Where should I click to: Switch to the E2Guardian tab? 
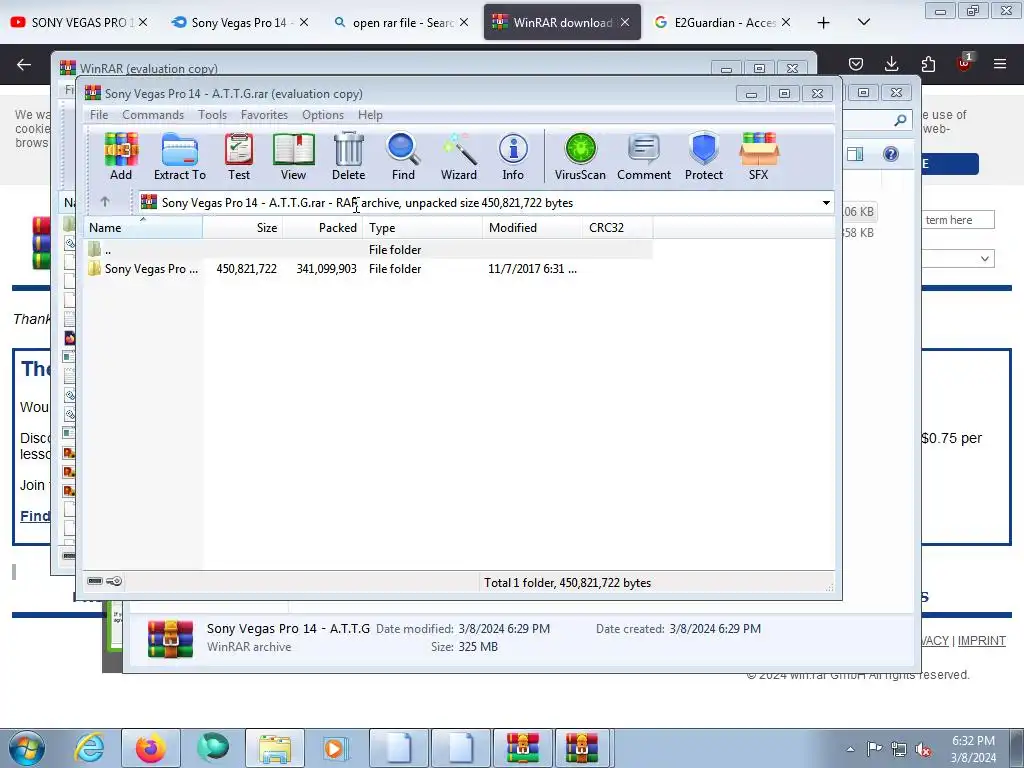(725, 22)
